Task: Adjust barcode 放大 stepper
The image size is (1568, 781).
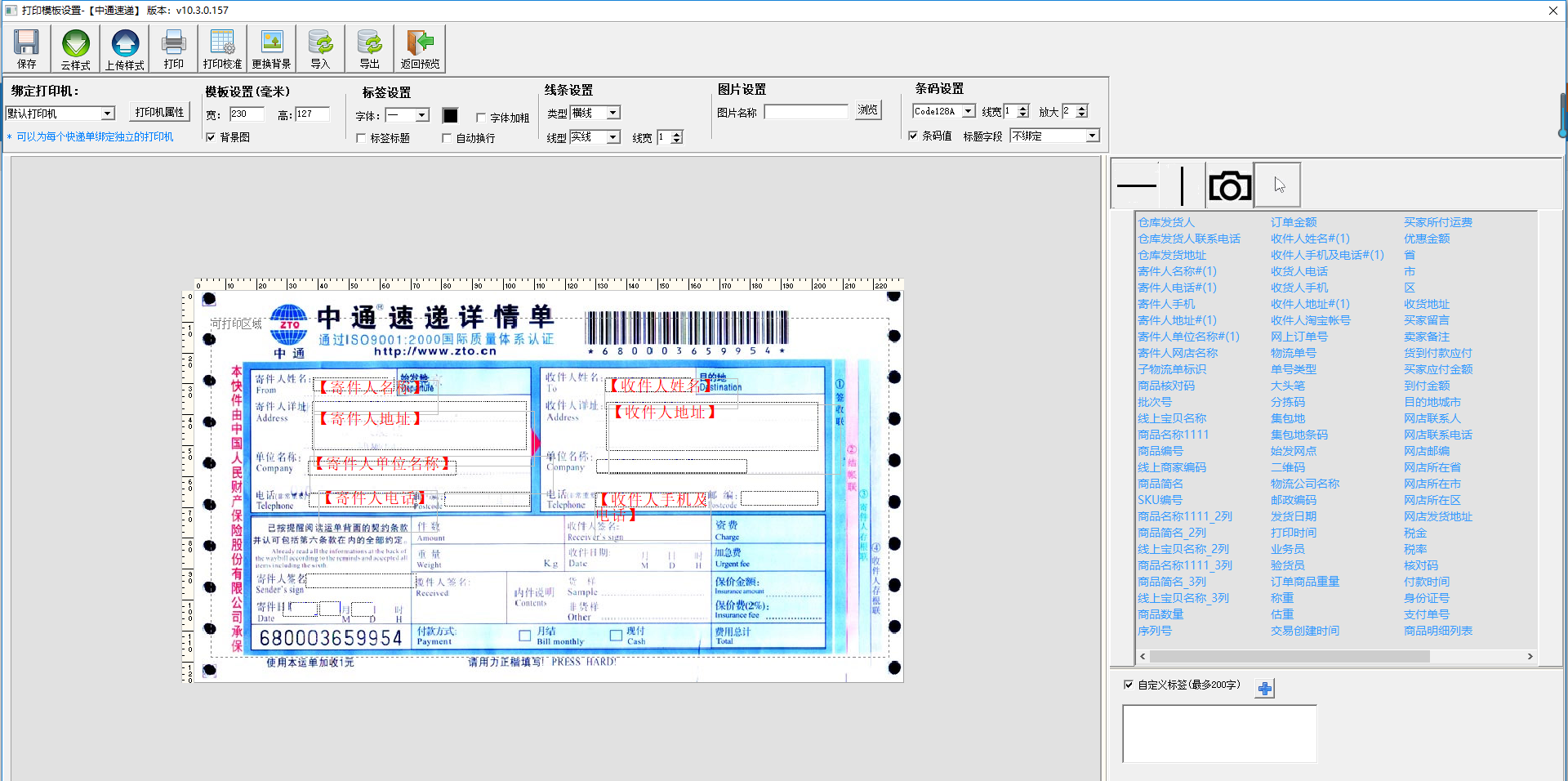Action: pyautogui.click(x=1081, y=111)
